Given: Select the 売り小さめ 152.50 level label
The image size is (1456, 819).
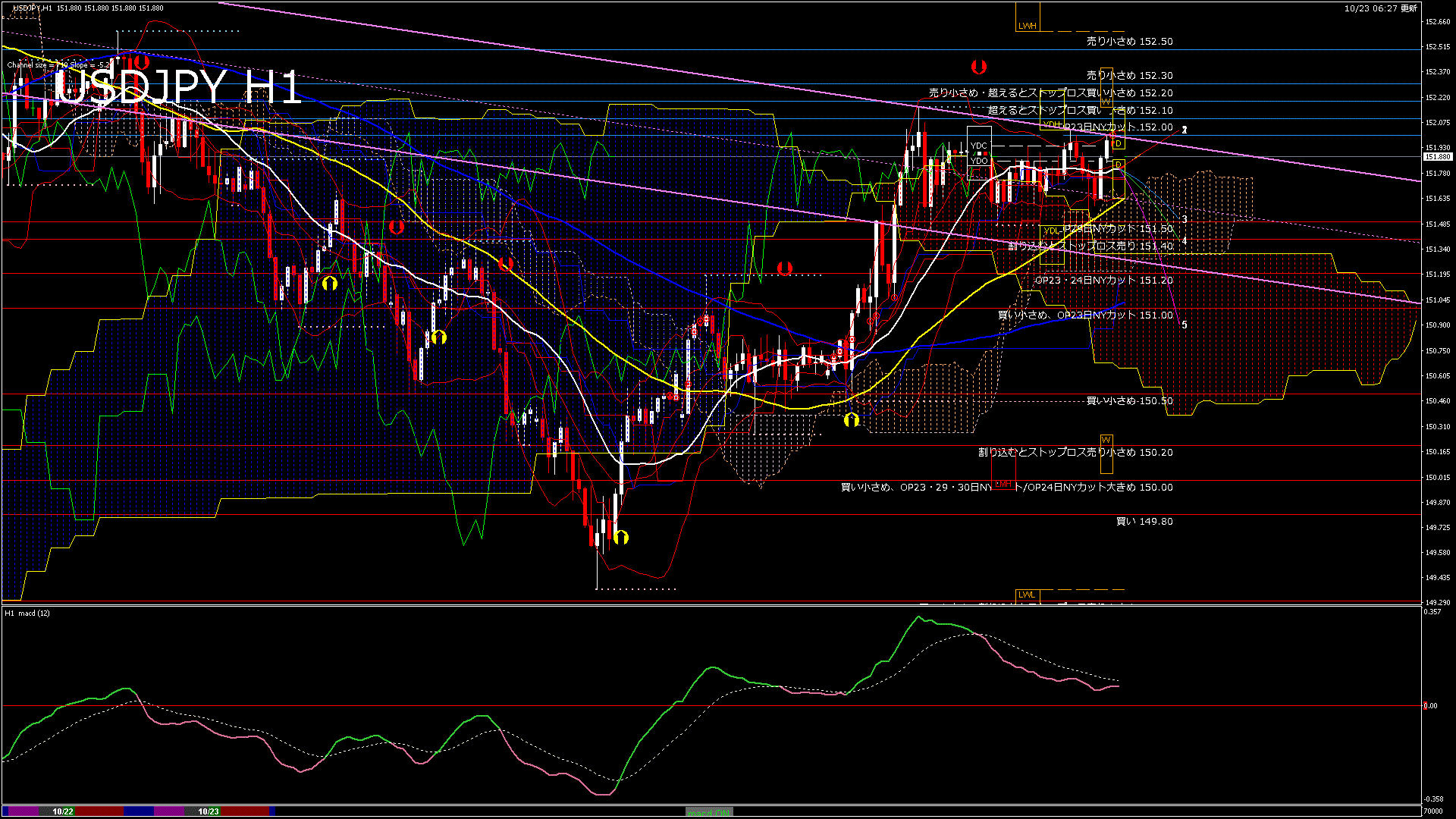Looking at the screenshot, I should pos(1129,42).
